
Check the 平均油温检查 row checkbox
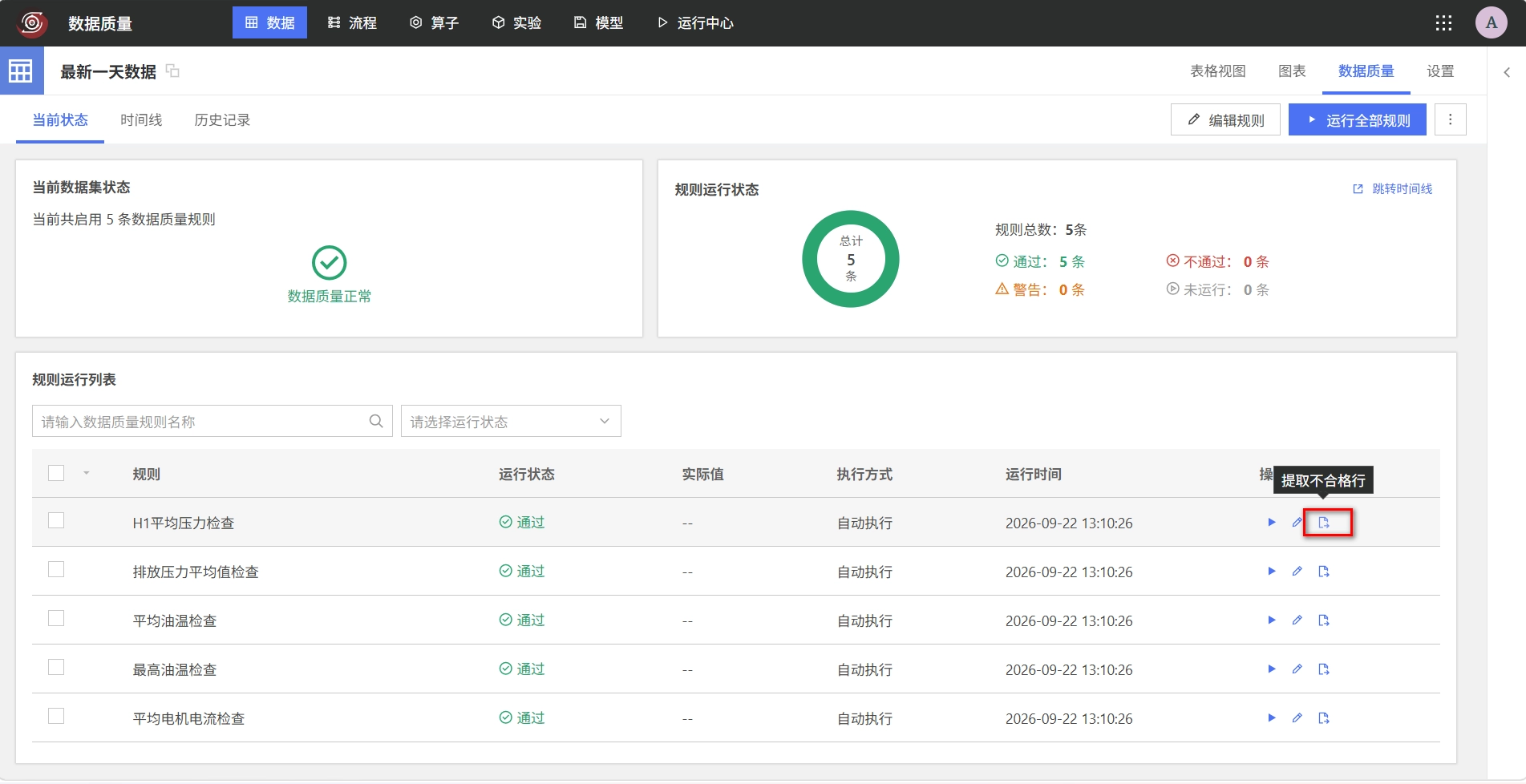coord(56,618)
